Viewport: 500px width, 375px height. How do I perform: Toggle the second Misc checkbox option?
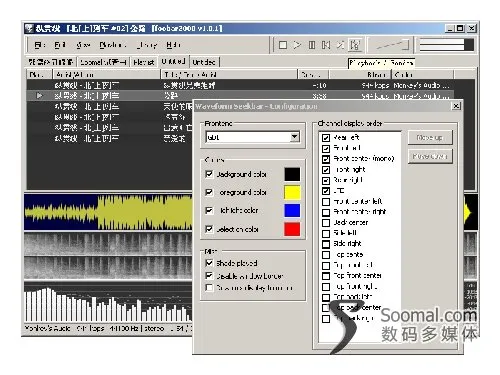pos(209,276)
